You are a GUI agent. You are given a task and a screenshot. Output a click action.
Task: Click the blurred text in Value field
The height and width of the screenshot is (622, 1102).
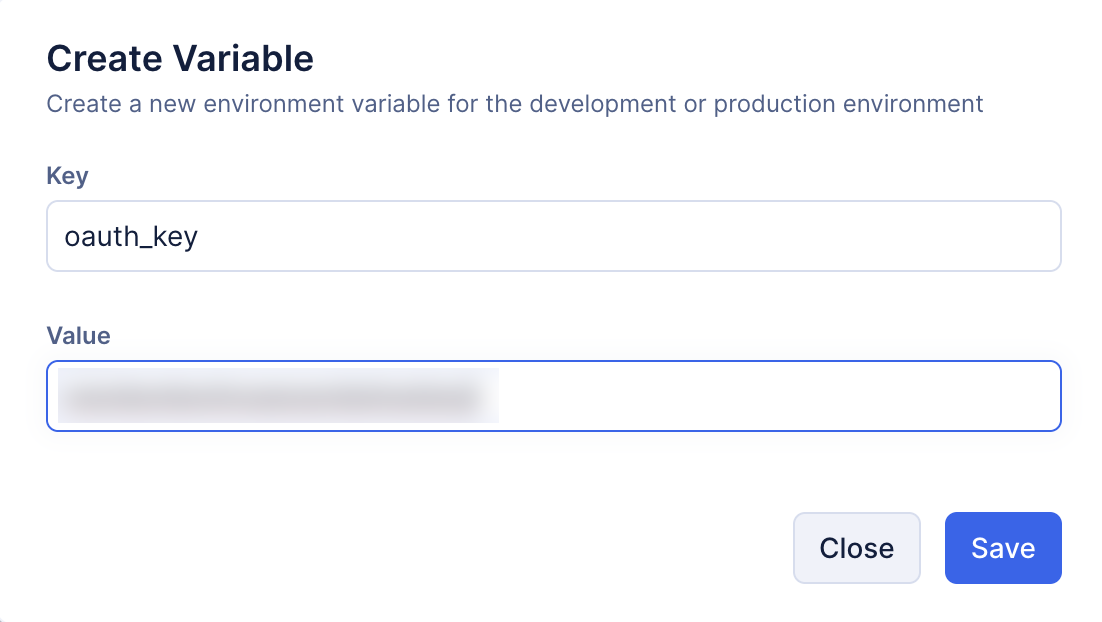[277, 396]
